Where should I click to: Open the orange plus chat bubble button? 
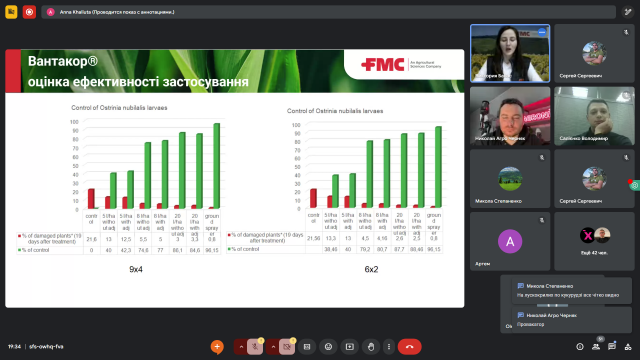click(217, 347)
